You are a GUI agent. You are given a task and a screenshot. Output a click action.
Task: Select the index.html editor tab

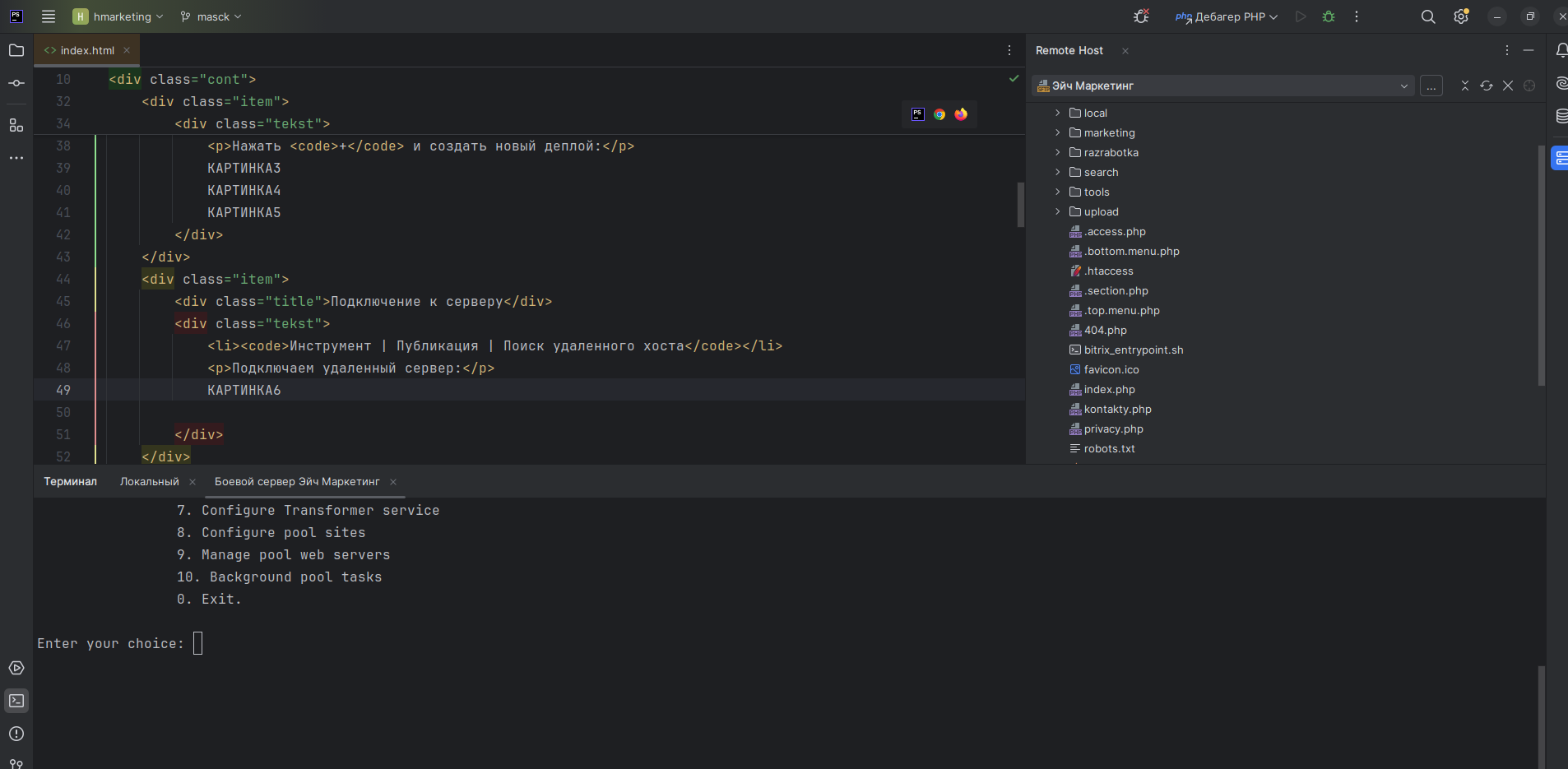point(86,50)
